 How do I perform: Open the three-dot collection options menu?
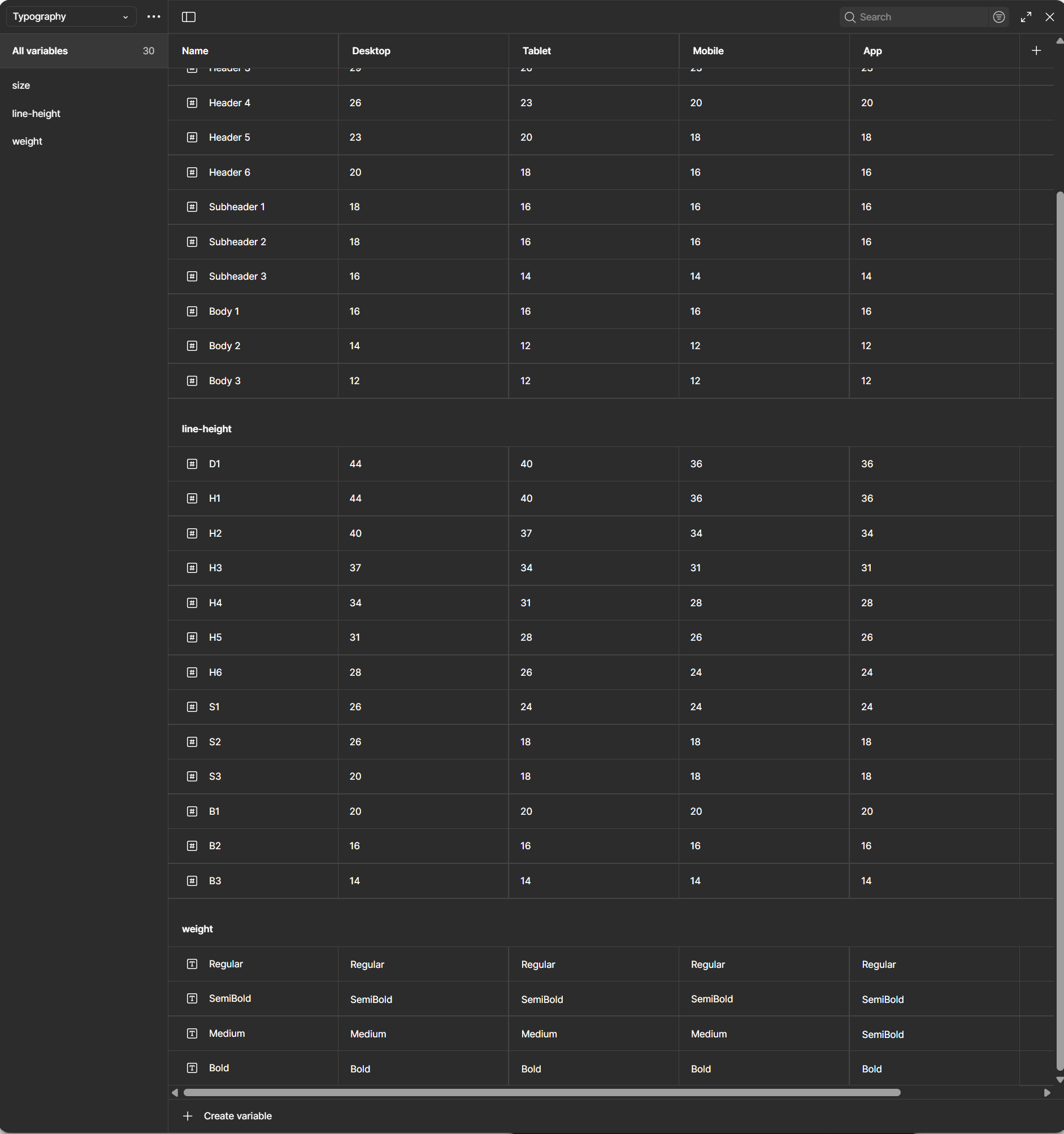click(x=154, y=17)
